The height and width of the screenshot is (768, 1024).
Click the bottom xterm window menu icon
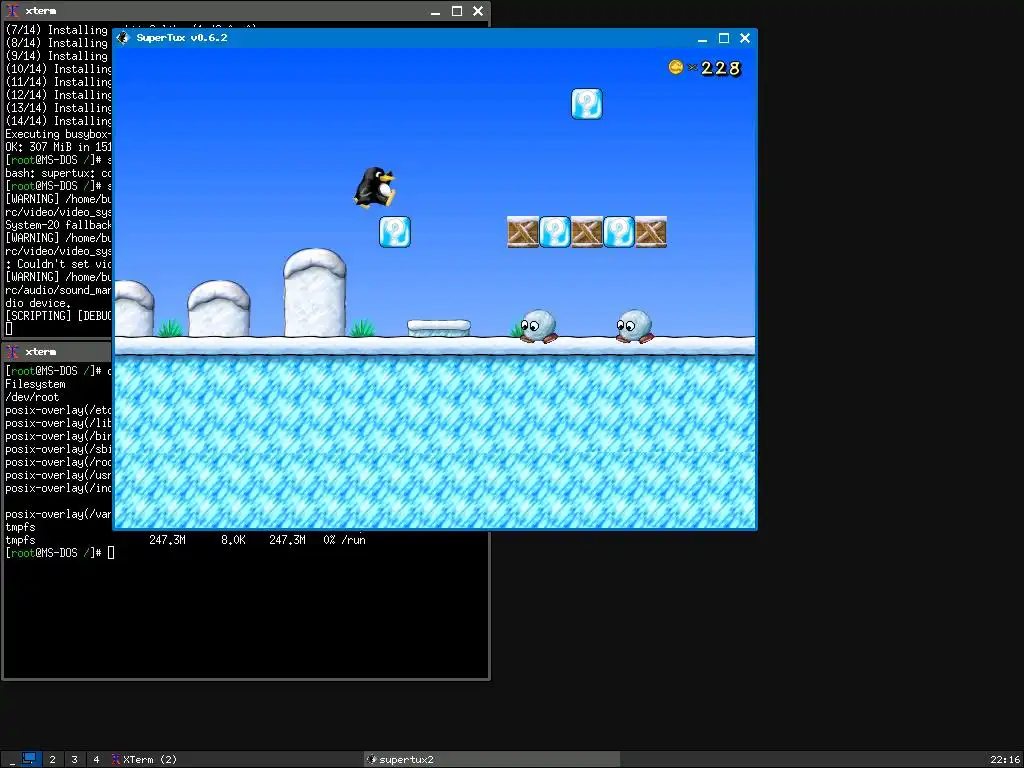12,352
